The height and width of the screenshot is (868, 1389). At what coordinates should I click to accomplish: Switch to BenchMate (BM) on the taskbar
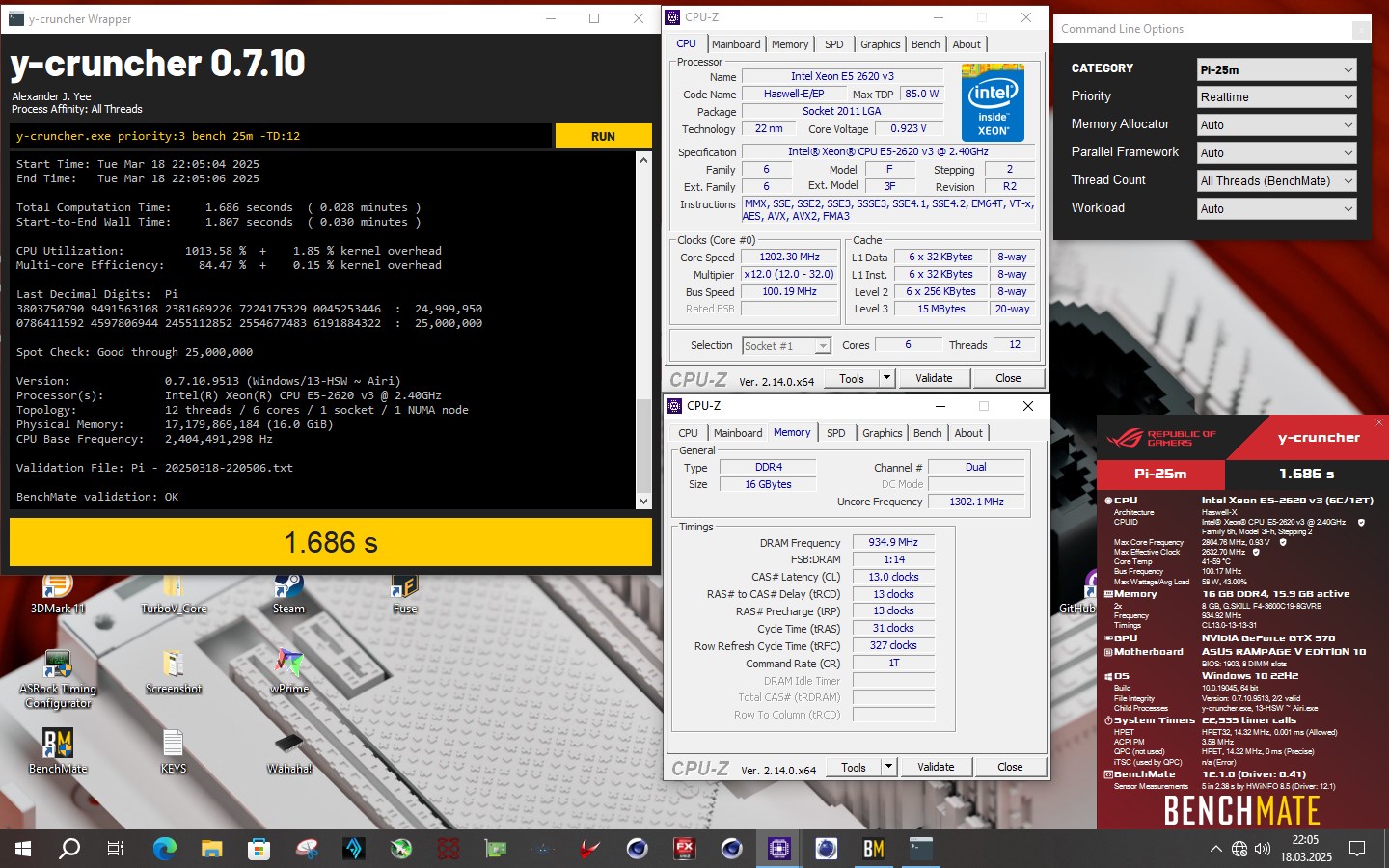(x=874, y=849)
